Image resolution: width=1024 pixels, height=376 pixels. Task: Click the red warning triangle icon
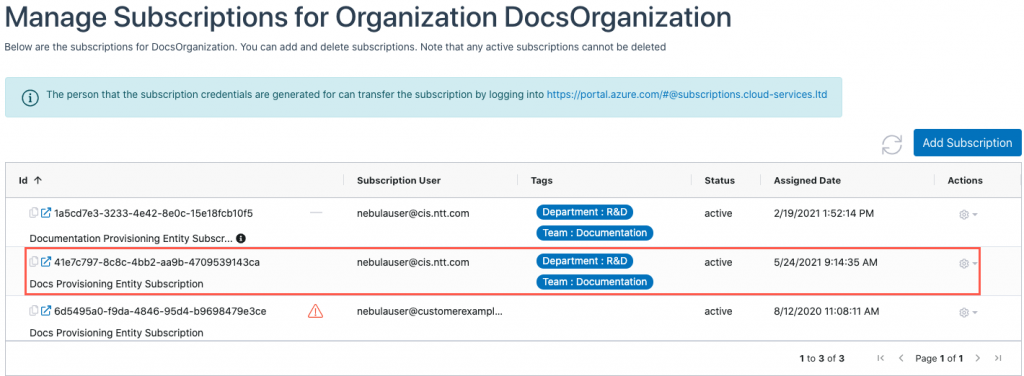coord(315,312)
